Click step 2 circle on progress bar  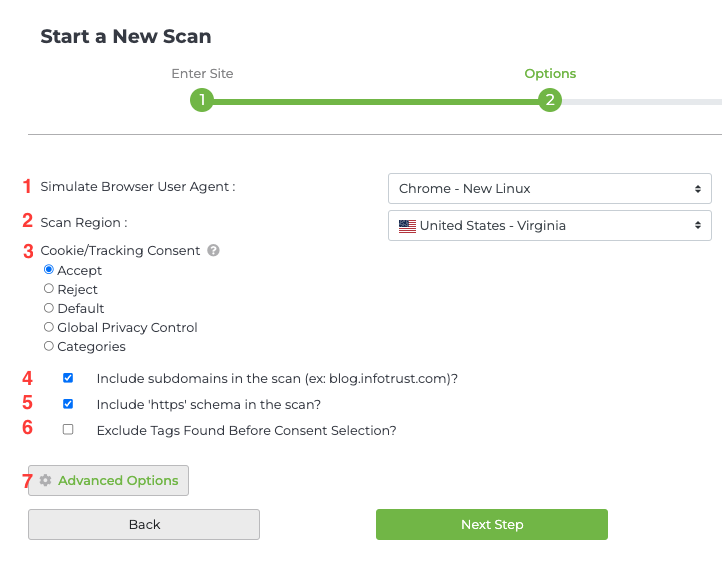[x=549, y=100]
